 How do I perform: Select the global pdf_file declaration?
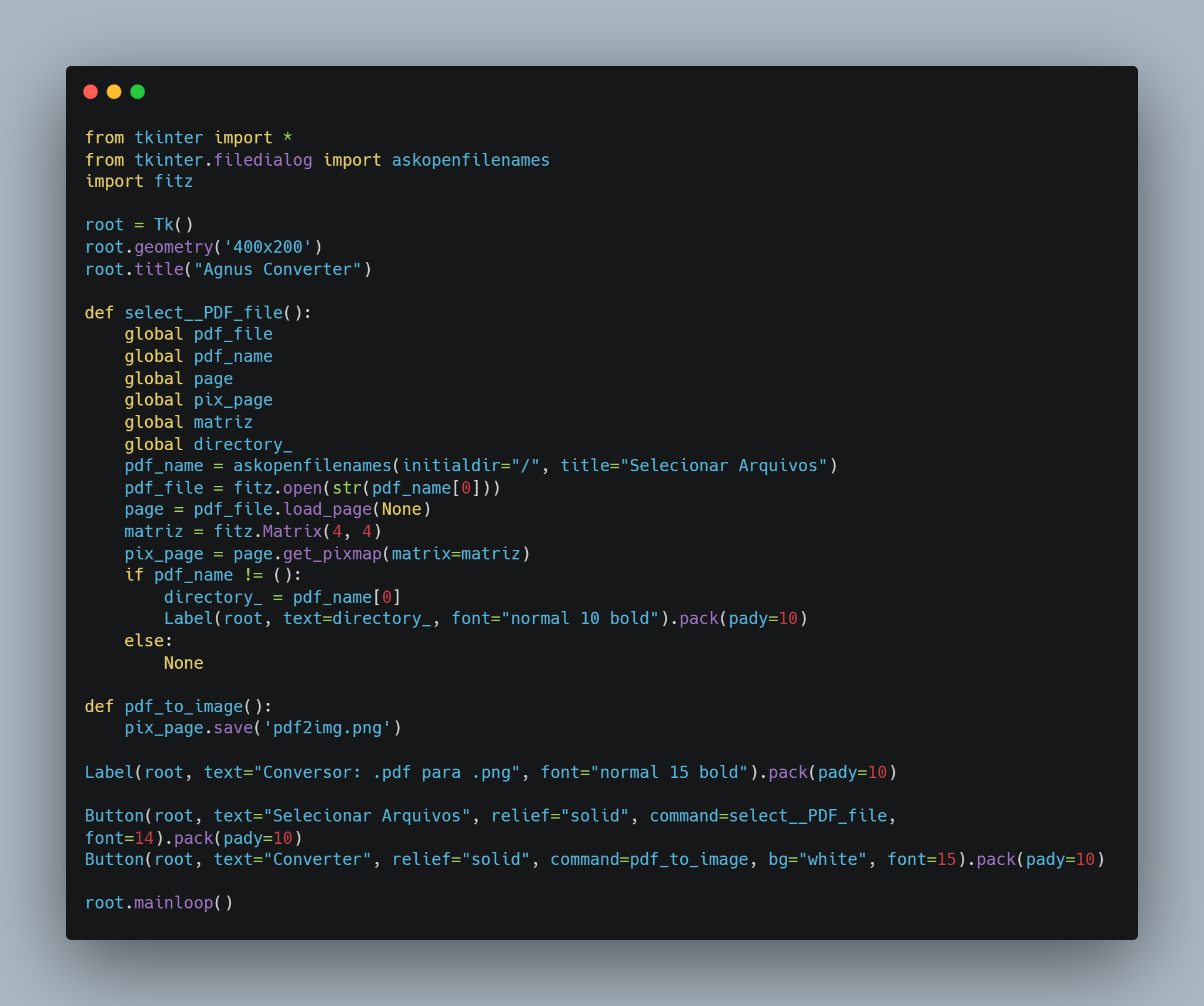pos(198,334)
